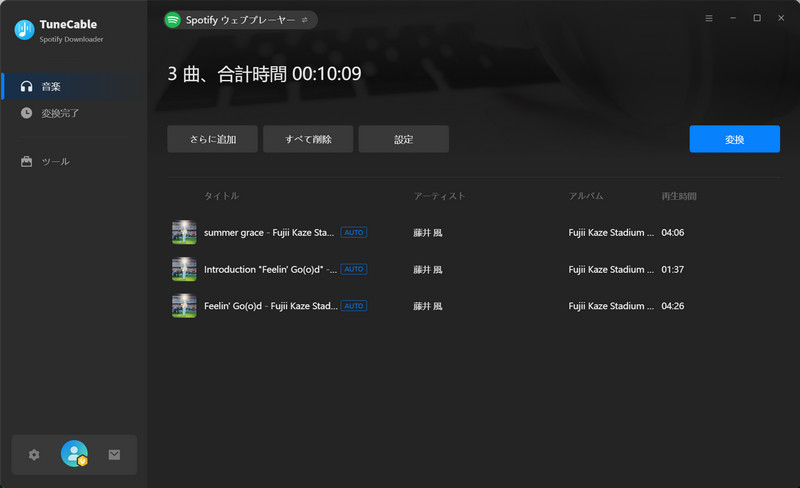Click the すべて削除 button
Viewport: 800px width, 488px height.
[x=308, y=139]
